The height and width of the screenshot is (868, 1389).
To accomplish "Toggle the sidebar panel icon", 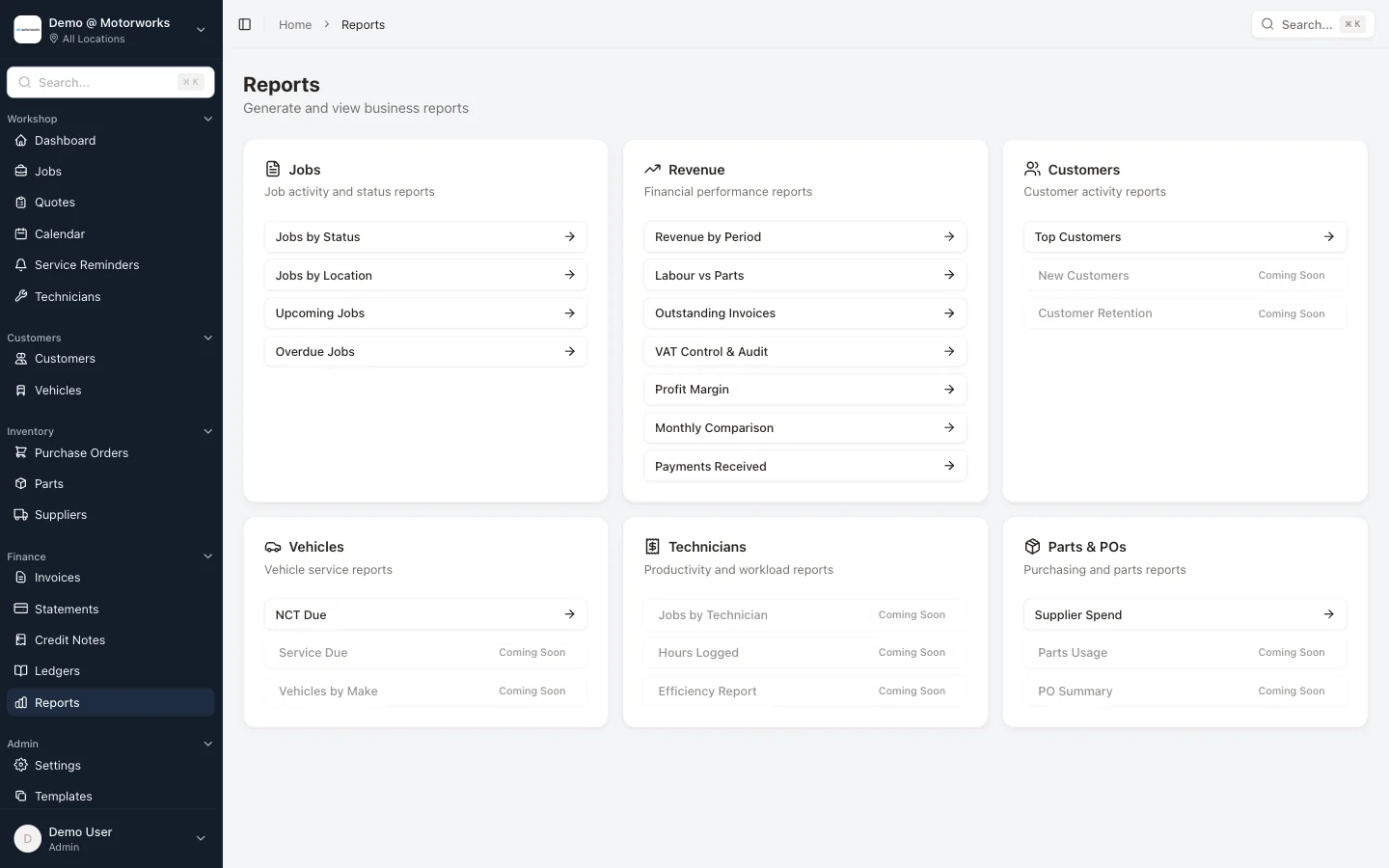I will point(245,25).
